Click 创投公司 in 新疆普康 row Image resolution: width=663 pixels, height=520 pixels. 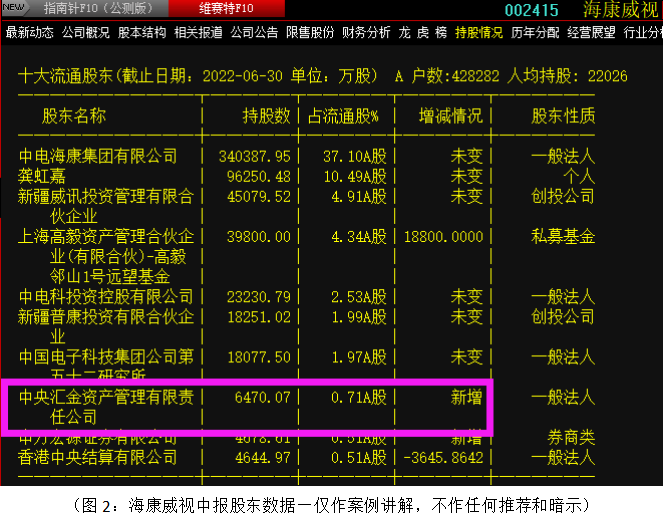pos(563,317)
